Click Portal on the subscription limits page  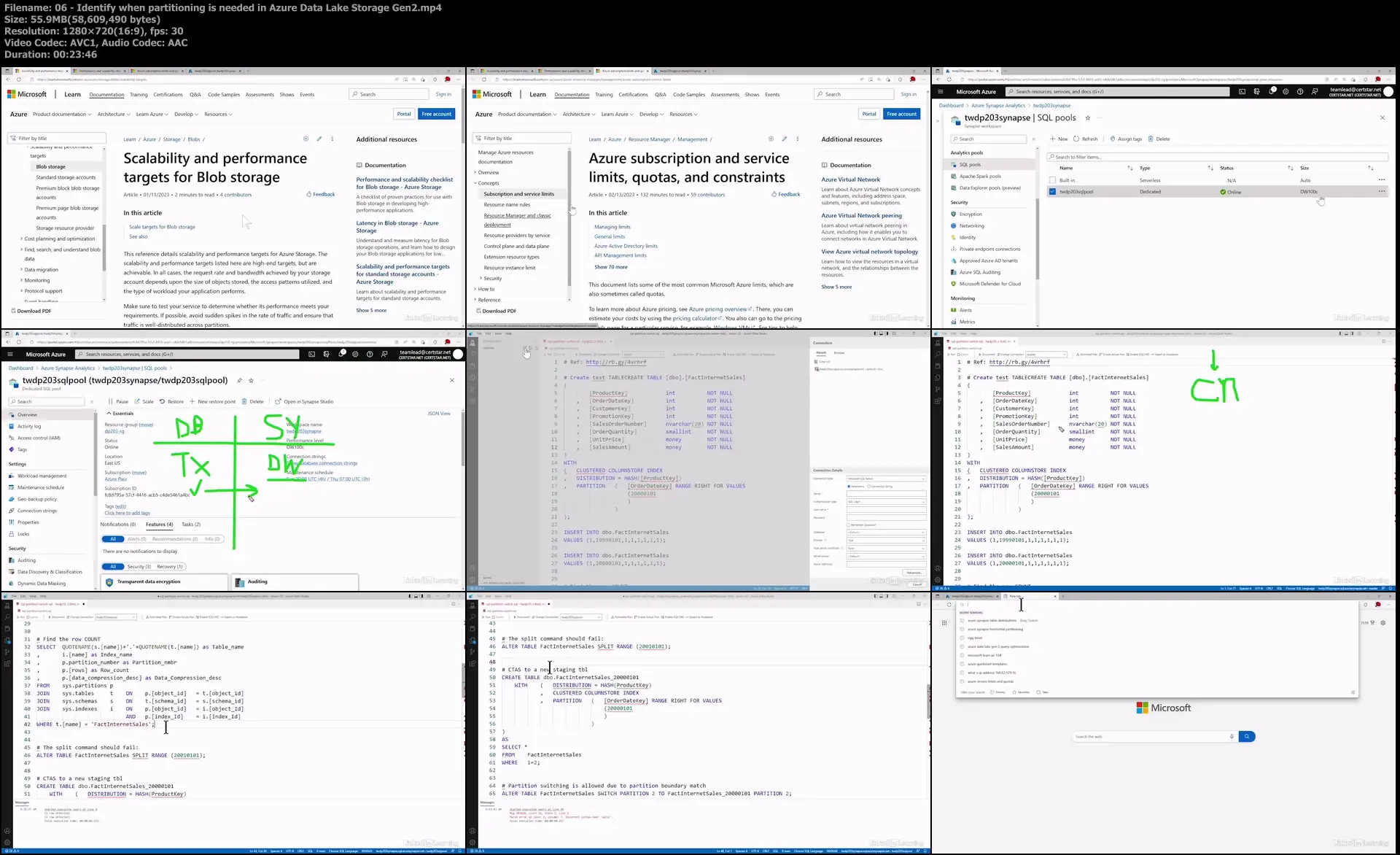tap(869, 114)
